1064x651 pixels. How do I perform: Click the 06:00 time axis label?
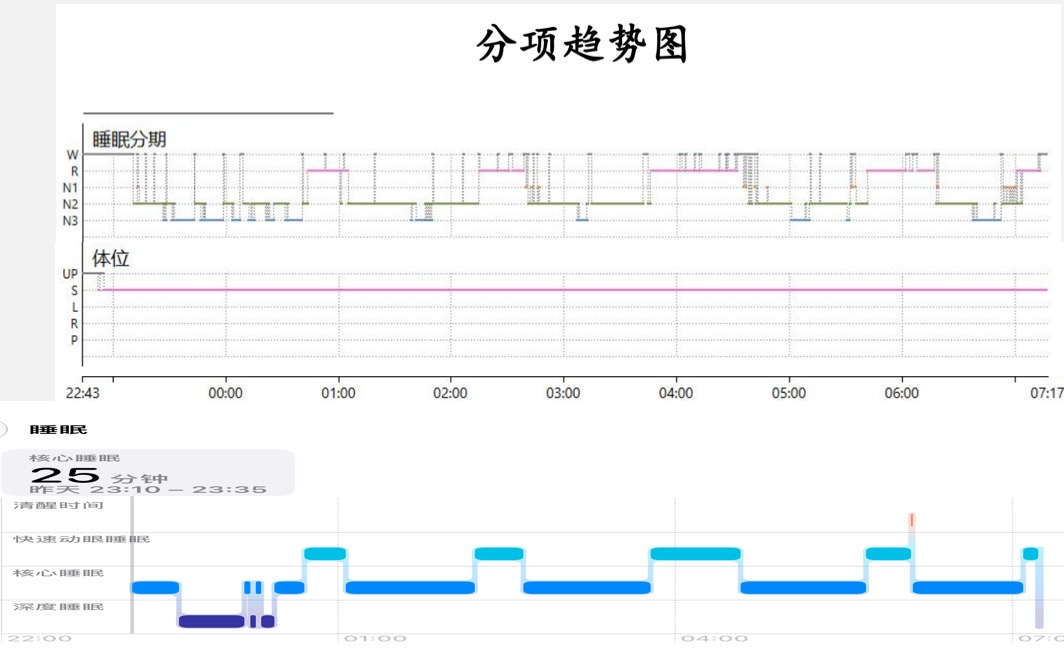pos(902,393)
